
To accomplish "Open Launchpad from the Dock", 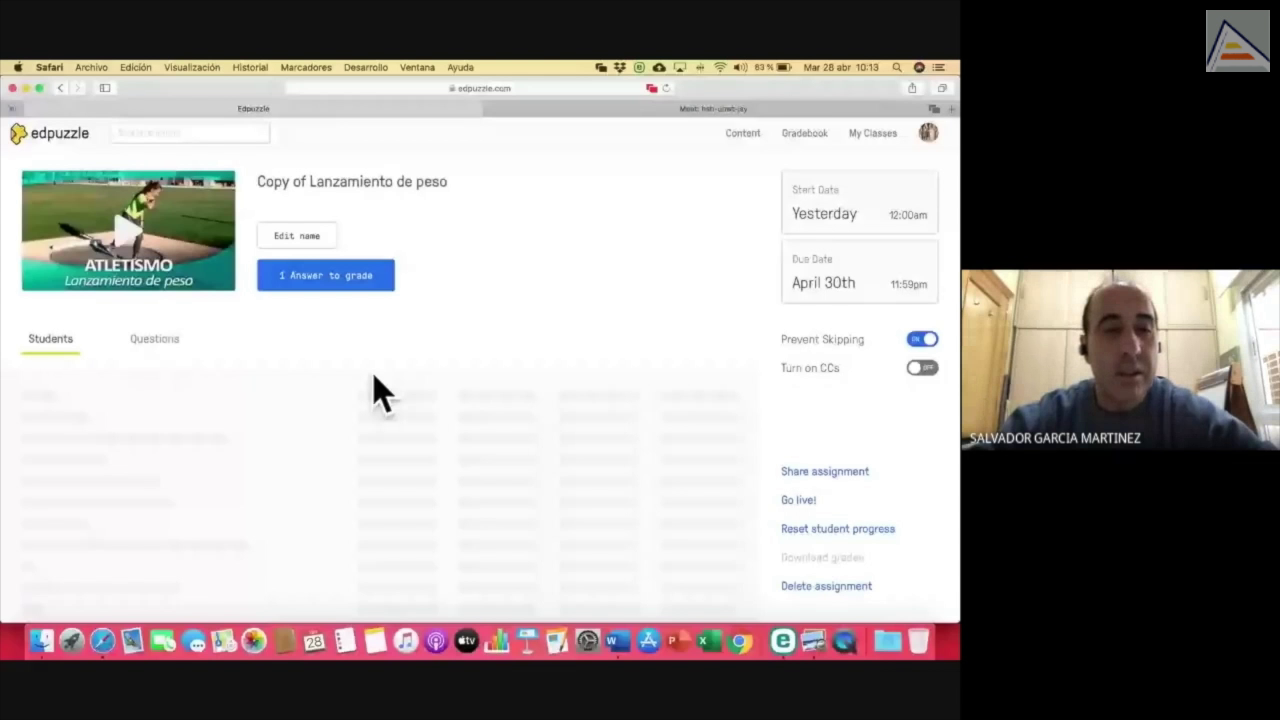I will click(72, 641).
